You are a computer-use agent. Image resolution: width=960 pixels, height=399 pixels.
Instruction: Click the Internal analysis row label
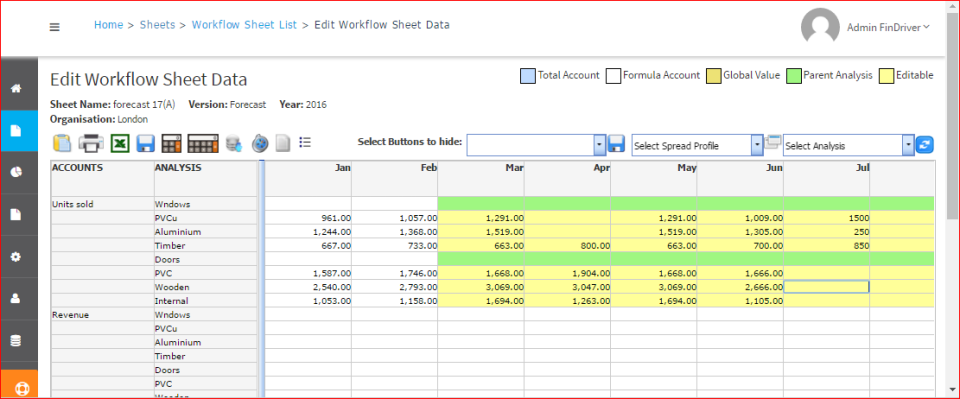point(206,301)
